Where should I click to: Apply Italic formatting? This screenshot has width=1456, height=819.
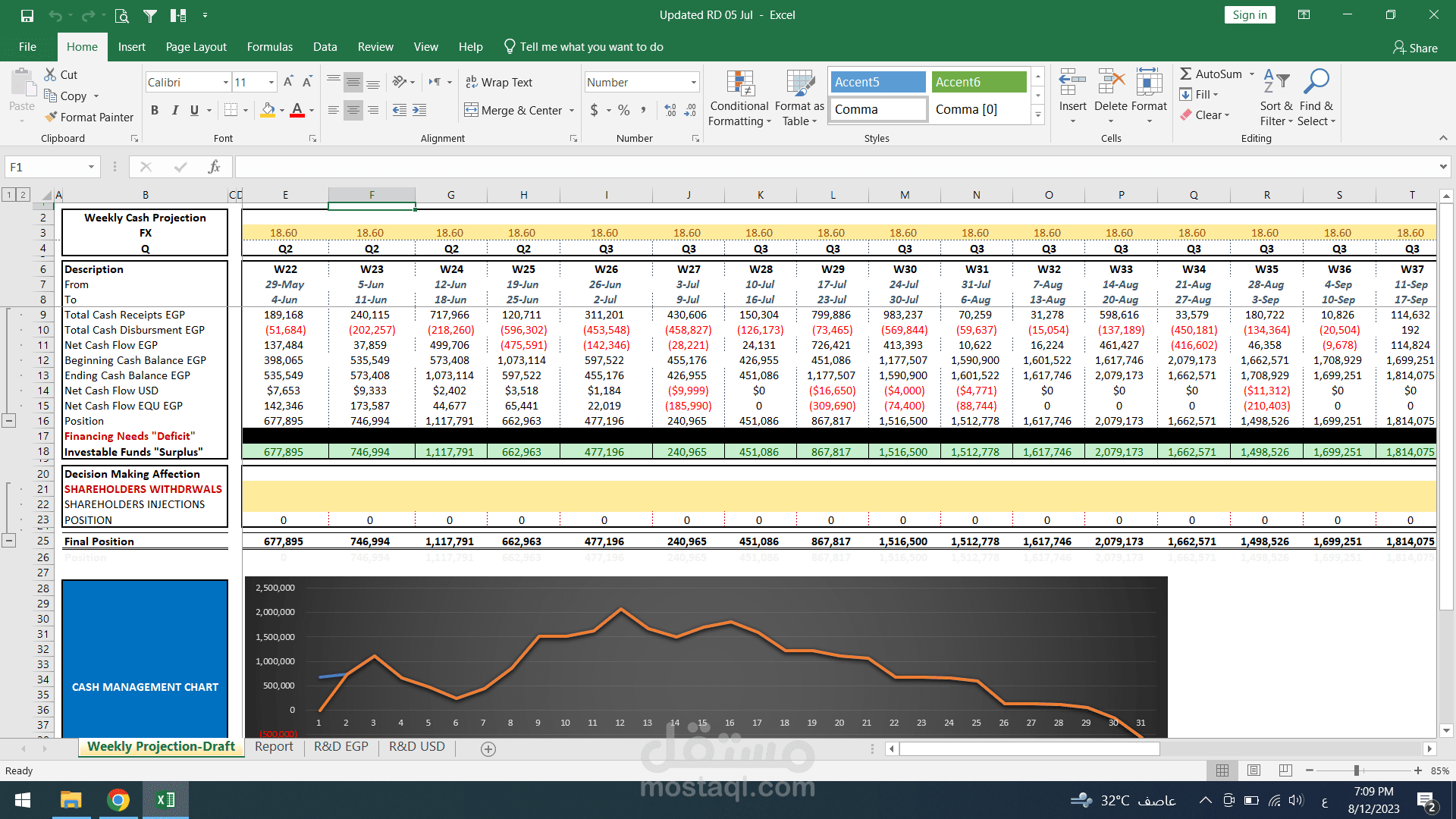coord(174,110)
